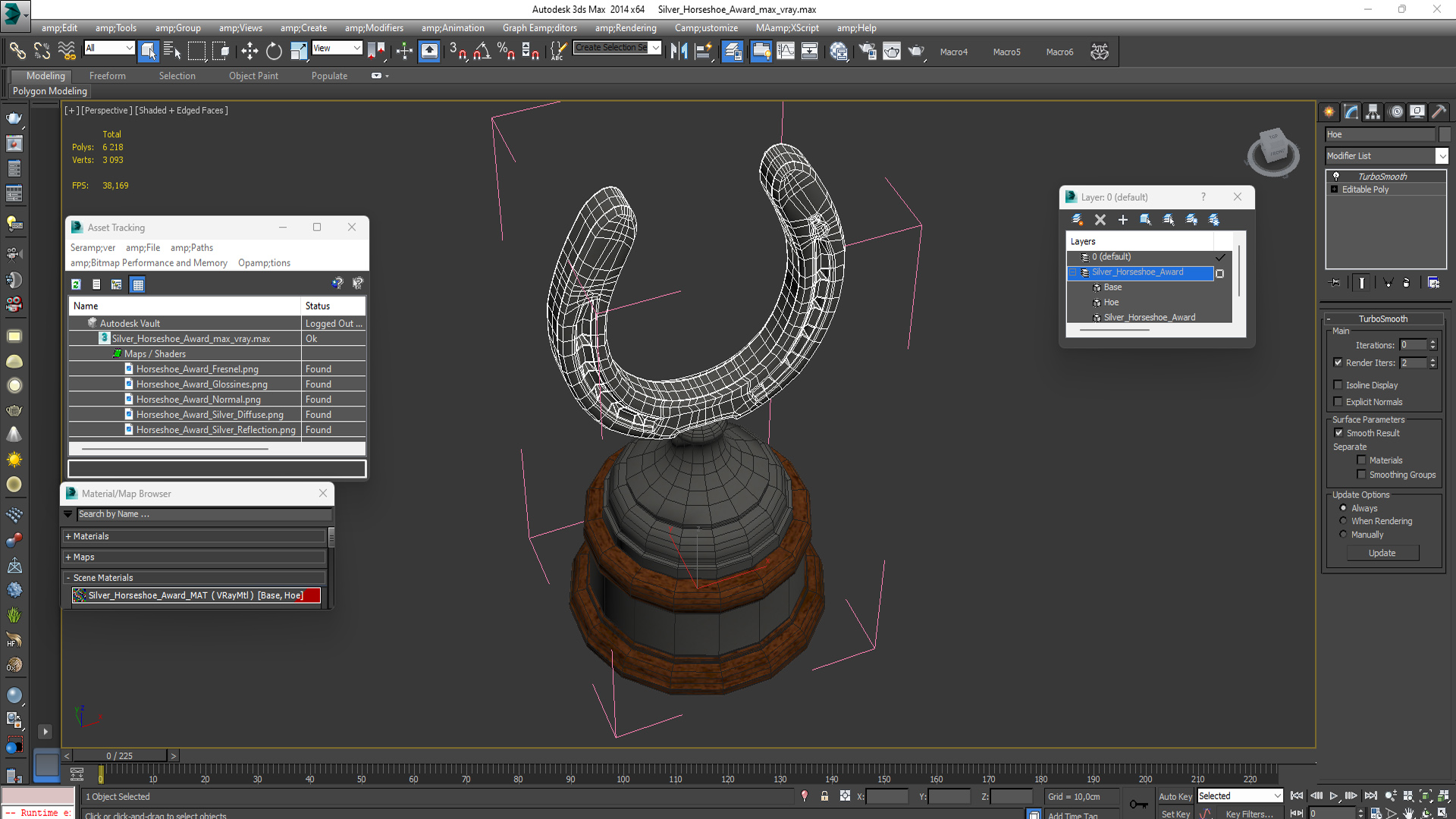Activate Select and Uniform Scale tool
Screen dimensions: 1456x819
(299, 51)
